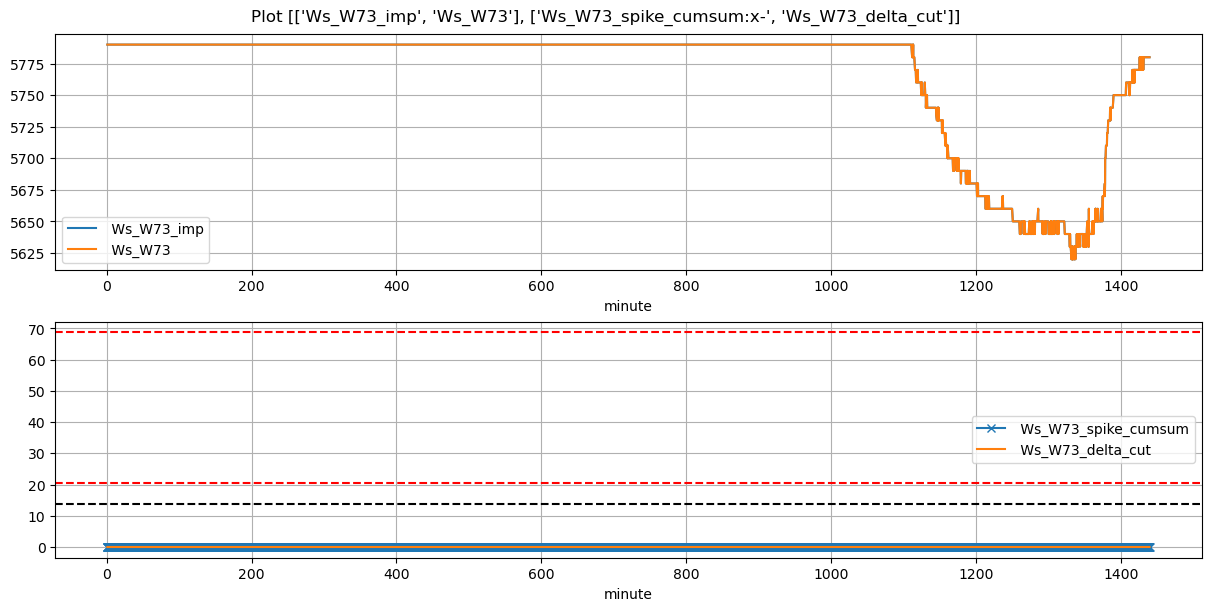Click the 5625 y-axis tick label
Screen dimensions: 1211x611
pos(33,253)
